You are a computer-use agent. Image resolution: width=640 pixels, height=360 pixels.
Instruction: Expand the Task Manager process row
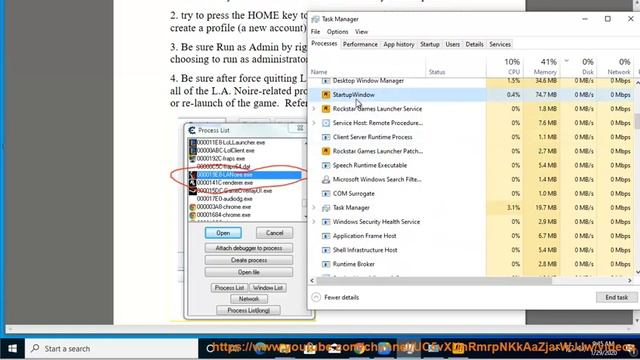click(314, 208)
